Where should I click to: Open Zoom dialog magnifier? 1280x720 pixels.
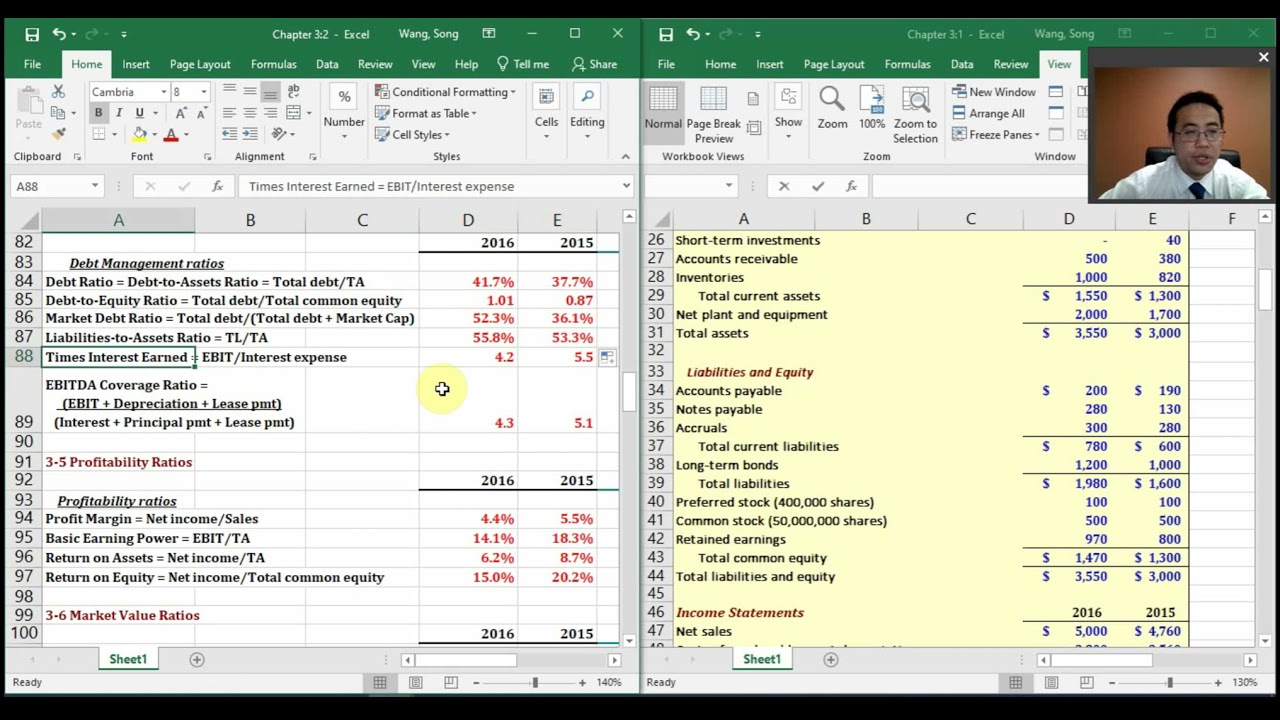coord(832,109)
